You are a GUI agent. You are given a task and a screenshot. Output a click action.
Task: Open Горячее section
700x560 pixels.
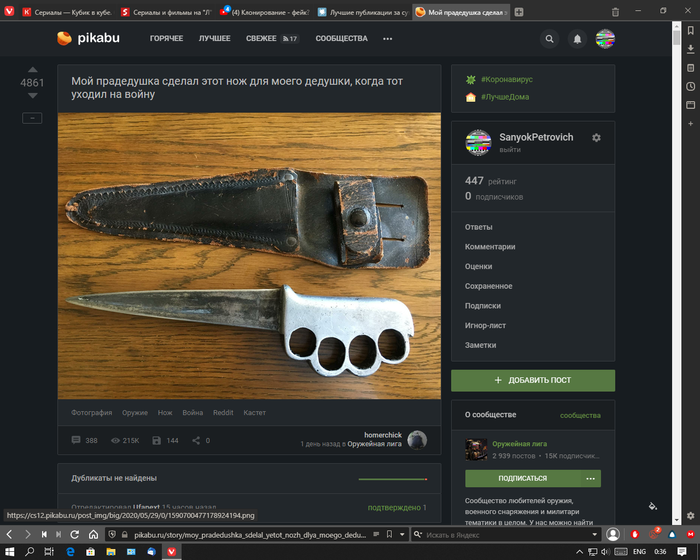click(167, 39)
